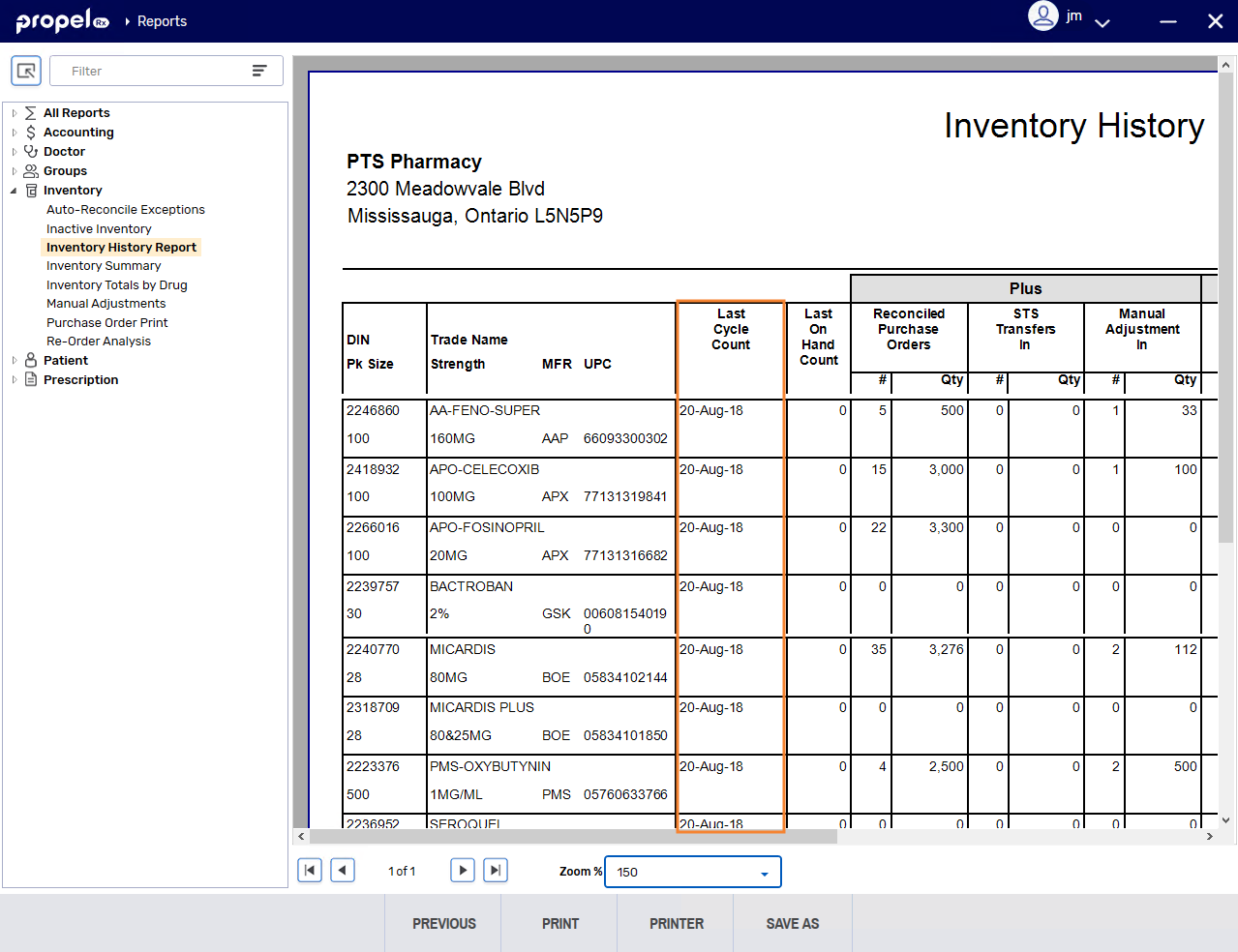Viewport: 1238px width, 952px height.
Task: Click the APO-CELECOXIB trade name
Action: coord(485,469)
